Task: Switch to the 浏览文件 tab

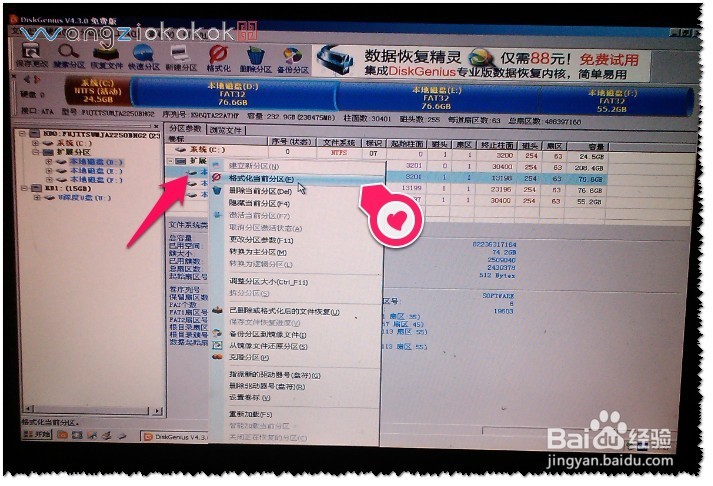Action: [x=226, y=130]
